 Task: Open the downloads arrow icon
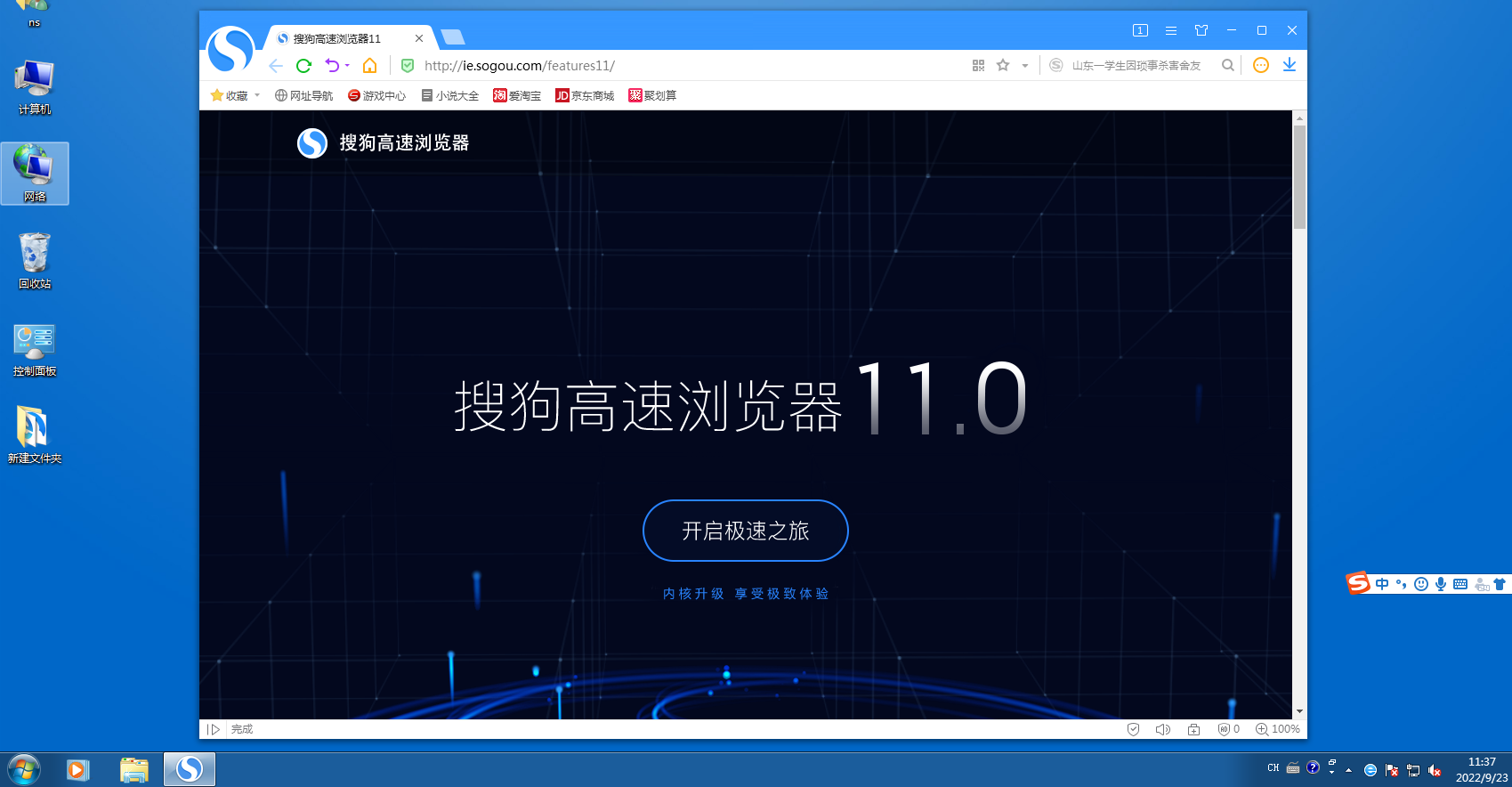pos(1289,65)
